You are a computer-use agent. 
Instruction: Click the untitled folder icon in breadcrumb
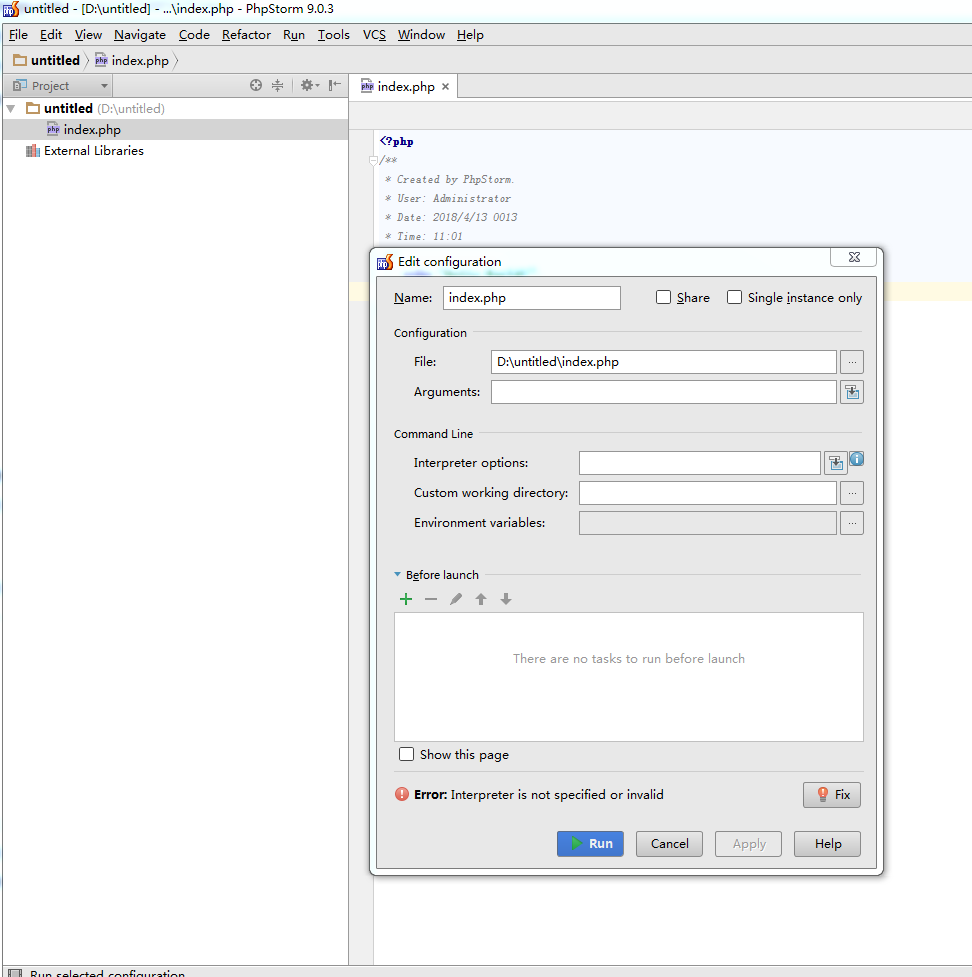[x=20, y=60]
